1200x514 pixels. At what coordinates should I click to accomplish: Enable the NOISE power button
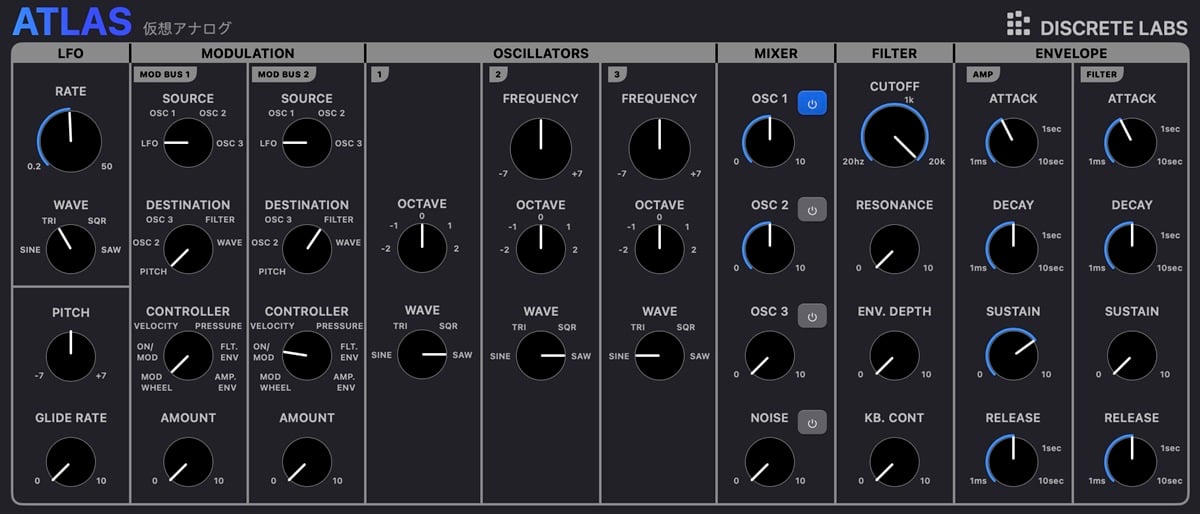(x=812, y=423)
